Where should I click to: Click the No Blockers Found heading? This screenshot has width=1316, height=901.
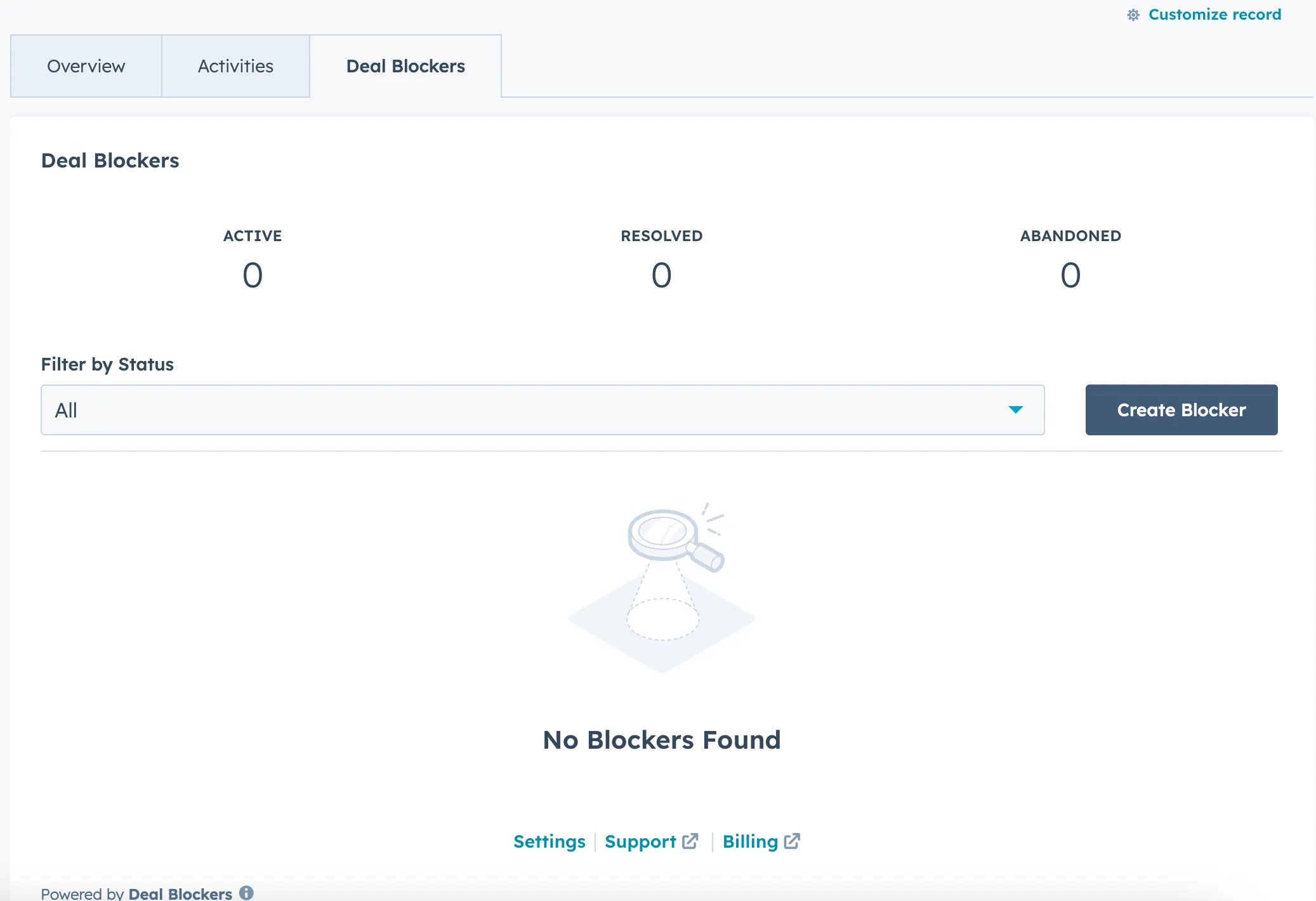point(662,740)
